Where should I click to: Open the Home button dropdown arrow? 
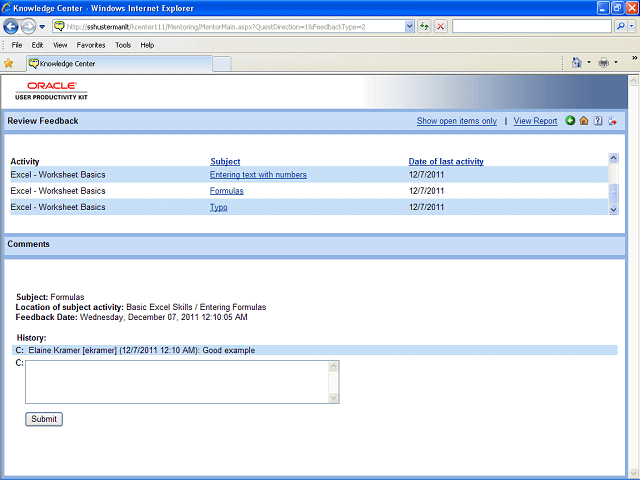point(589,62)
